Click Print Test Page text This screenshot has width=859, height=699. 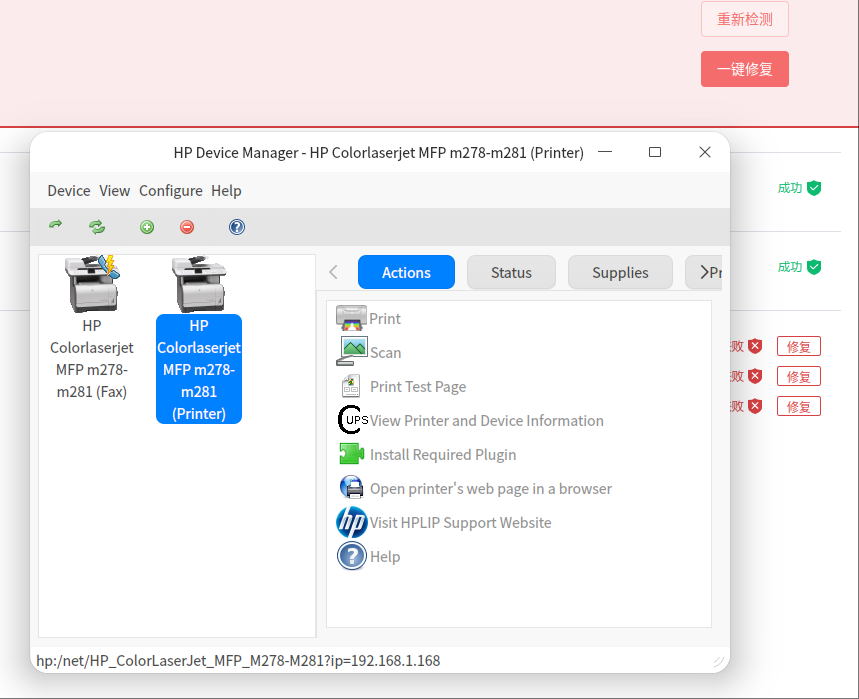[x=418, y=387]
